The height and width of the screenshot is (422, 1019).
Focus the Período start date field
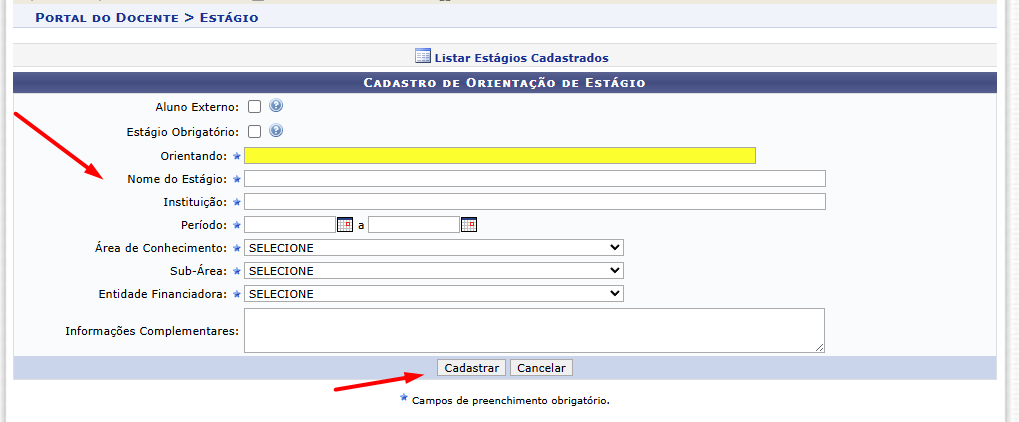click(x=290, y=225)
